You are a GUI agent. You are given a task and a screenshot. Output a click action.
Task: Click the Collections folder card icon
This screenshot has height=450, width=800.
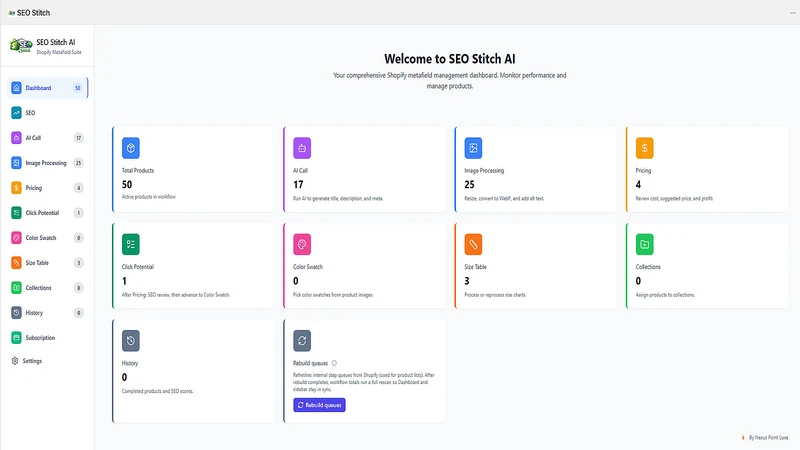click(x=644, y=244)
